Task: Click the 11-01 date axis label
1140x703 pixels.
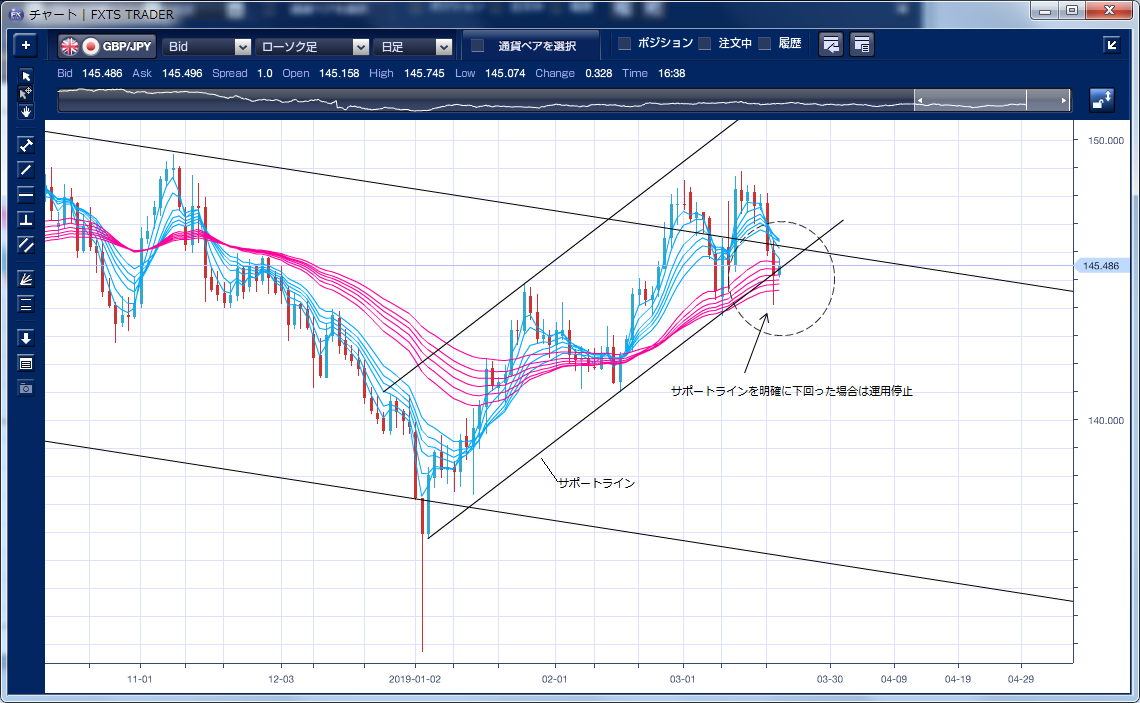Action: [x=140, y=679]
